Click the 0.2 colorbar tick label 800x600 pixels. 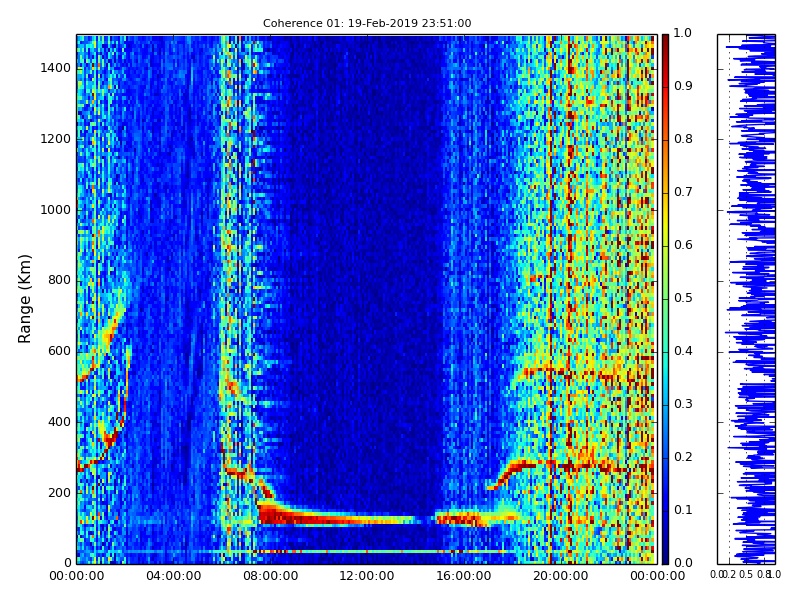pyautogui.click(x=683, y=457)
